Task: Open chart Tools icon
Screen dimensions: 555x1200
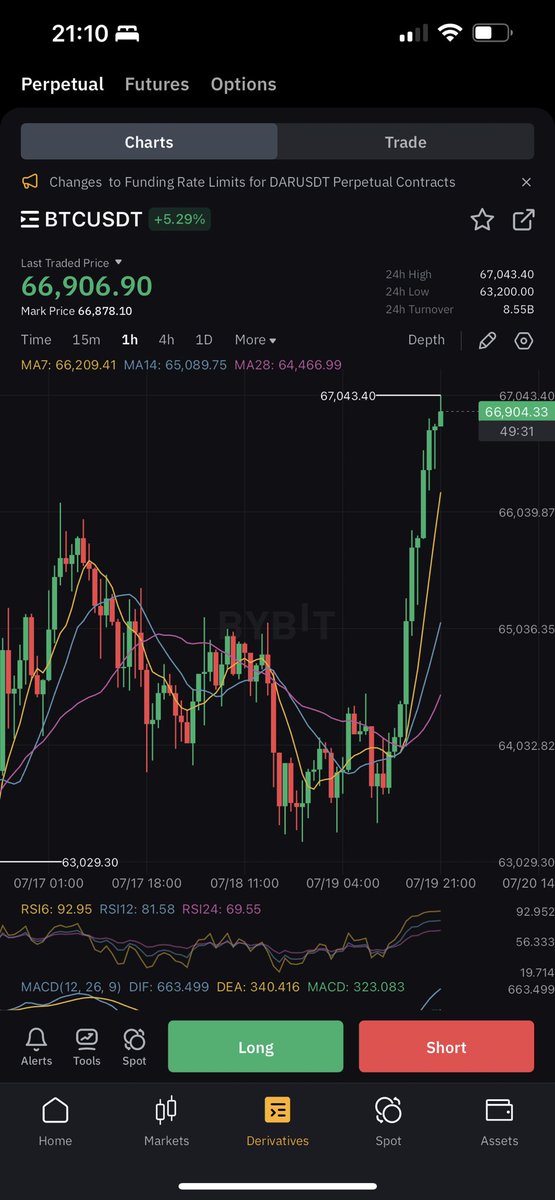Action: click(87, 1038)
